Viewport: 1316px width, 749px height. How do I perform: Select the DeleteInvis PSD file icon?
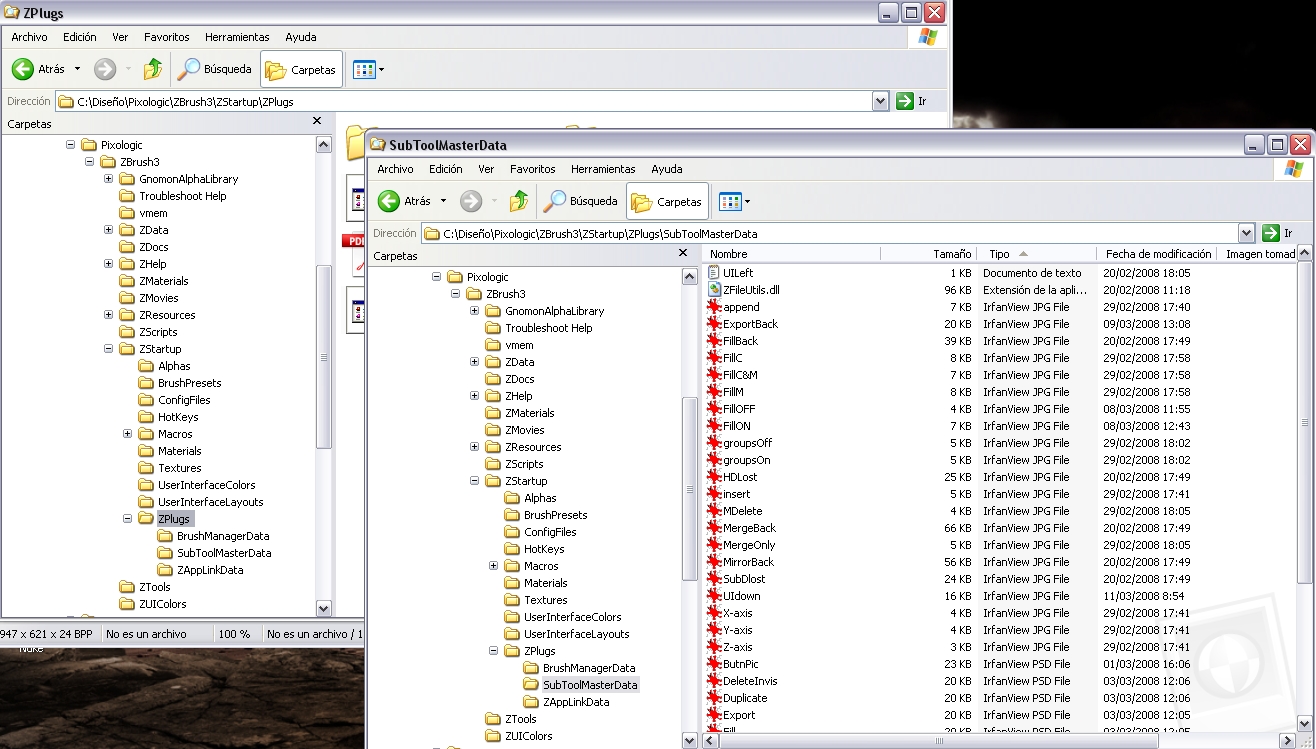click(x=714, y=680)
